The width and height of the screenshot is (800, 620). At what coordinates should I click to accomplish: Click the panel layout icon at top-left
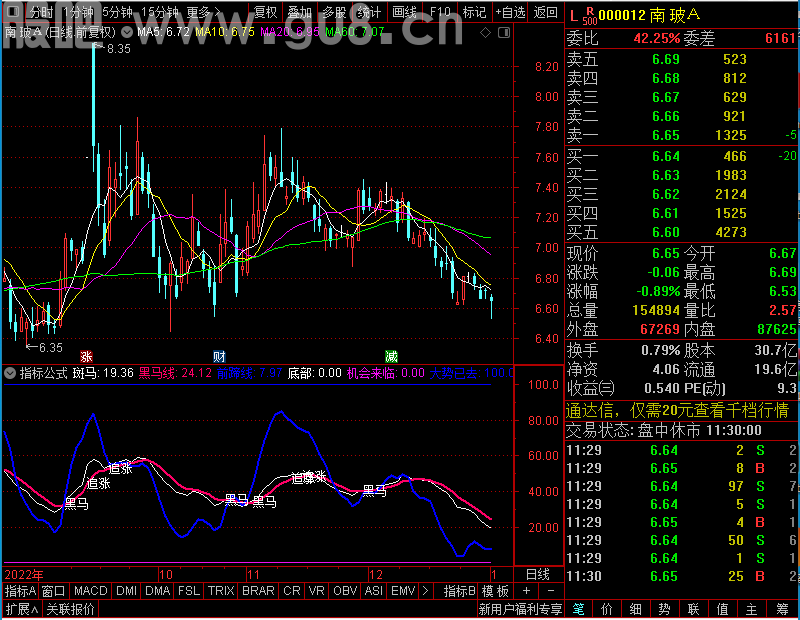coord(13,12)
